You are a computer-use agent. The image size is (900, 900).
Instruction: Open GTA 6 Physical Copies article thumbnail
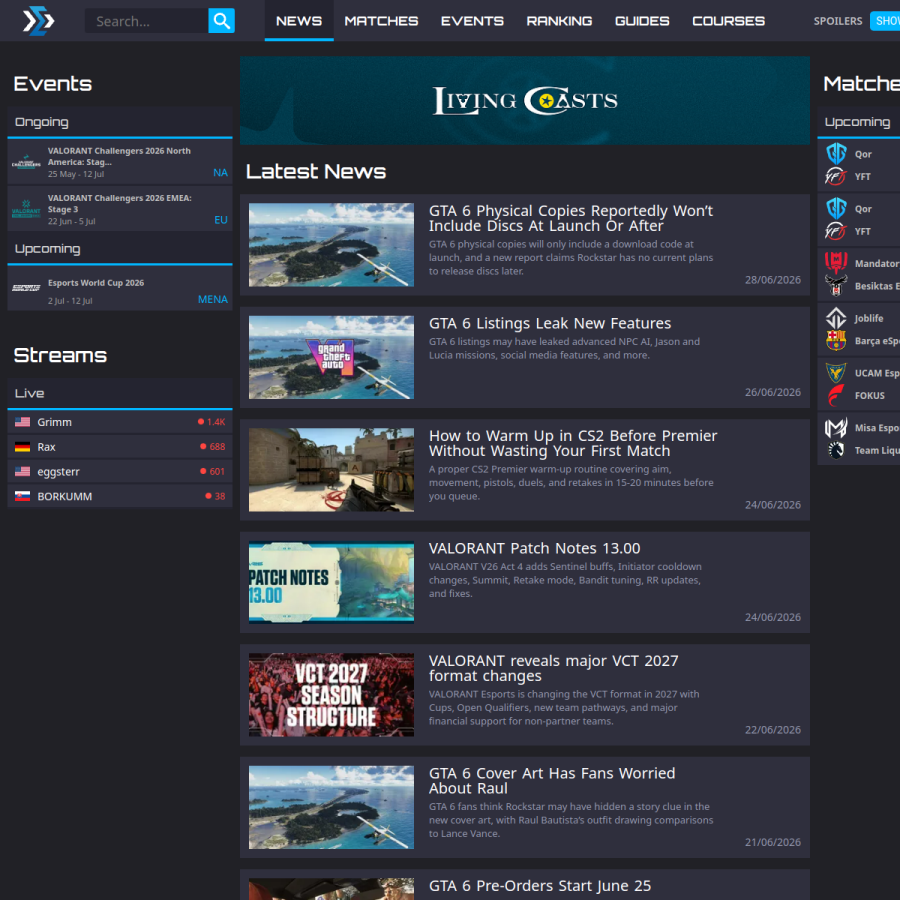pyautogui.click(x=331, y=245)
